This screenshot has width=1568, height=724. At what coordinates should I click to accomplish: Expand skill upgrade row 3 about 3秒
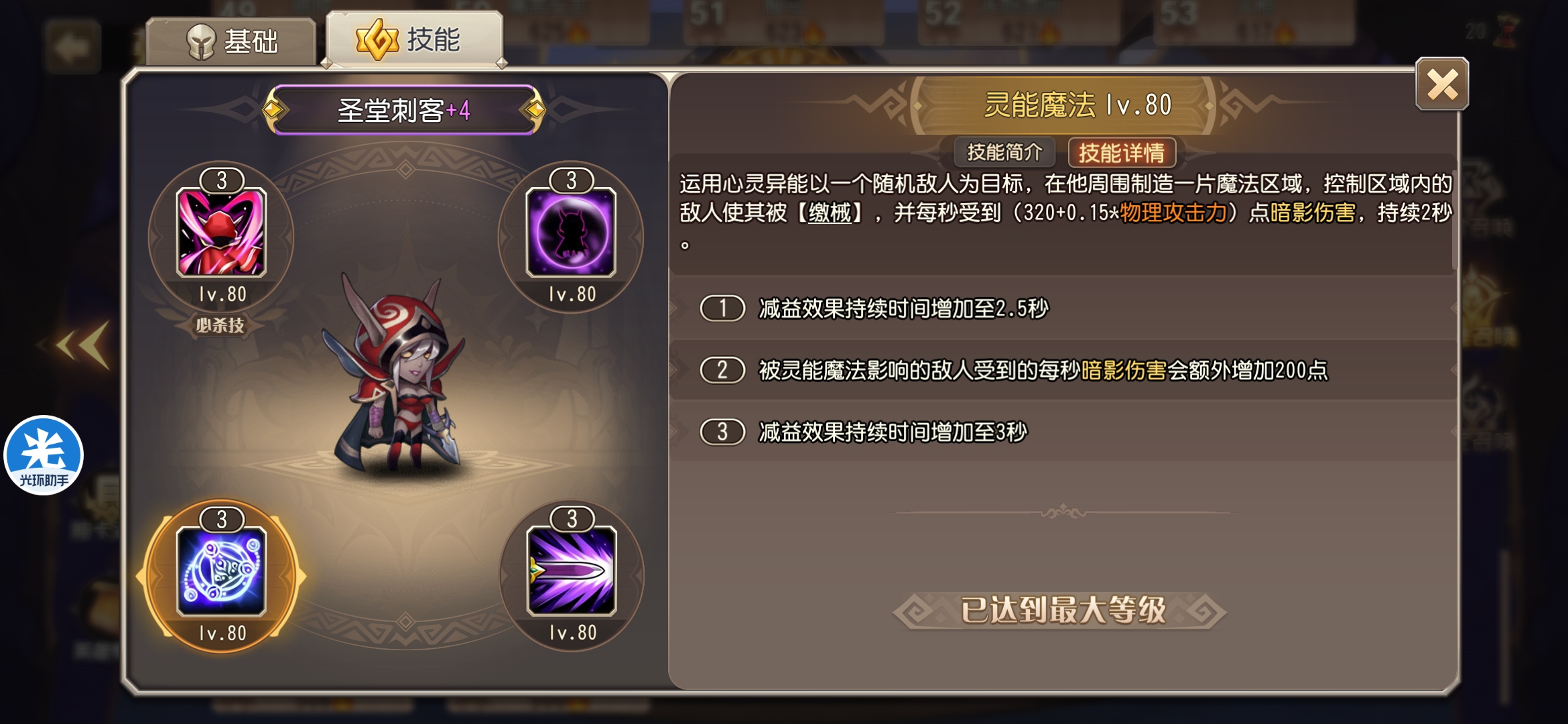[1063, 432]
